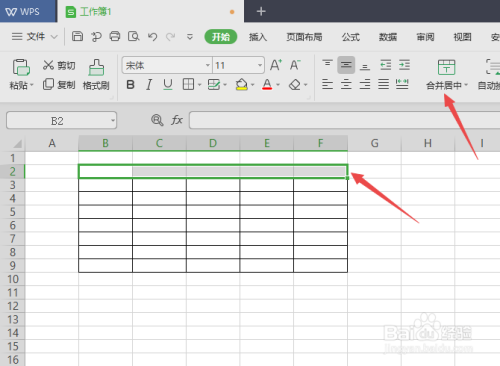Justify text alignment icon
Viewport: 500px width, 366px height.
[383, 84]
